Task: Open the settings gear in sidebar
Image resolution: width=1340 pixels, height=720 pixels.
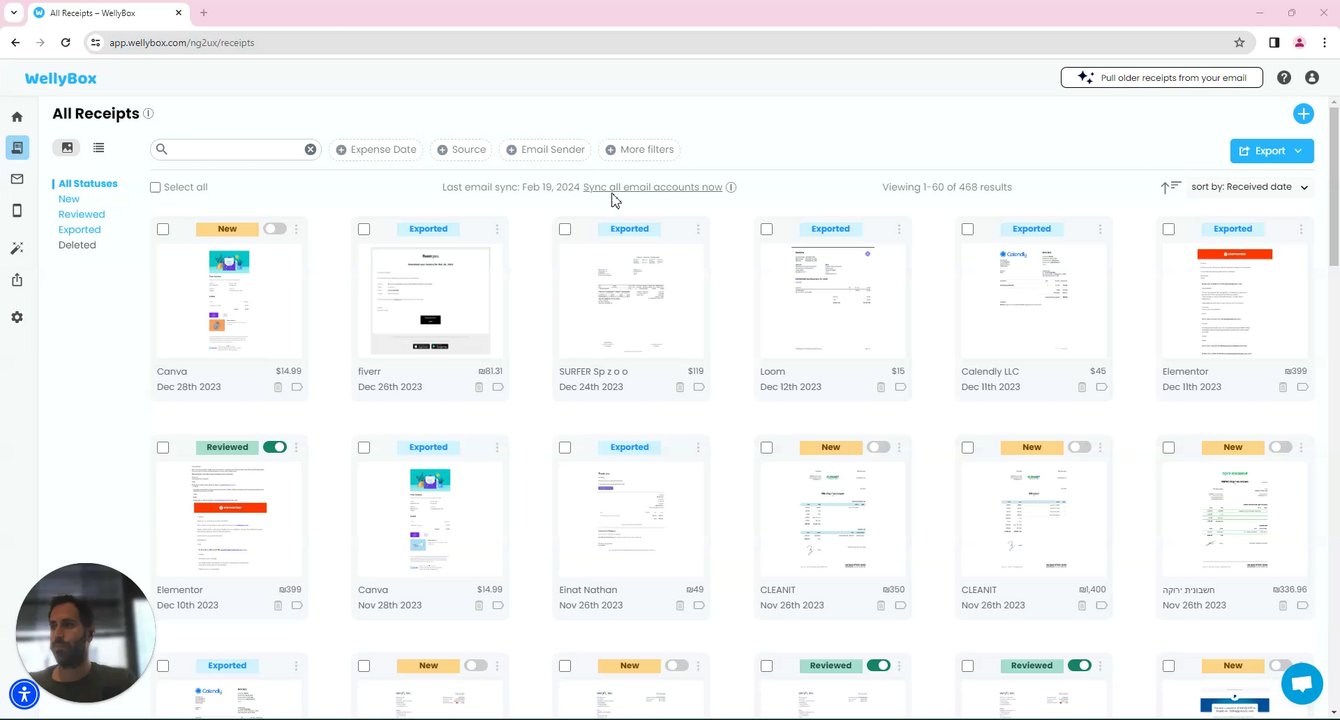Action: [x=17, y=317]
